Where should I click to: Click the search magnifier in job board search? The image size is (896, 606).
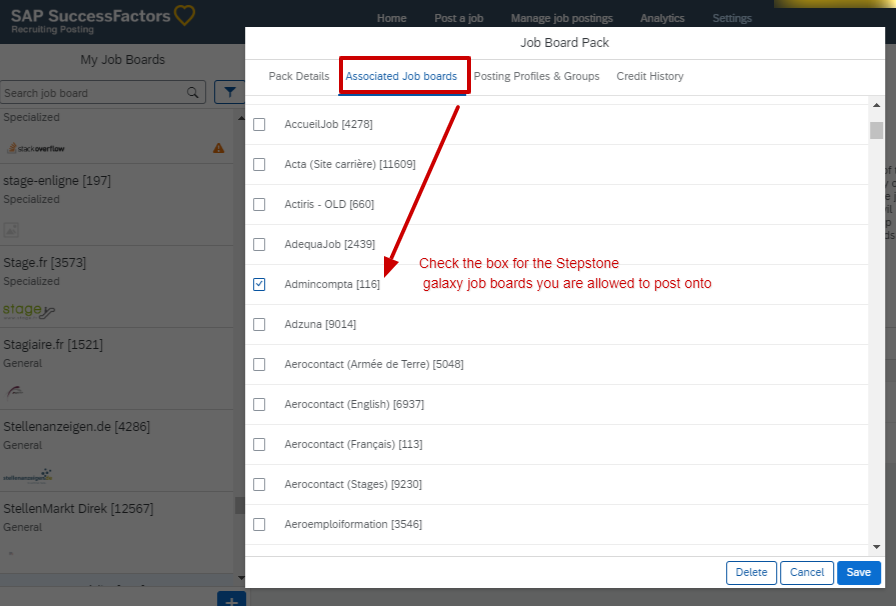193,93
